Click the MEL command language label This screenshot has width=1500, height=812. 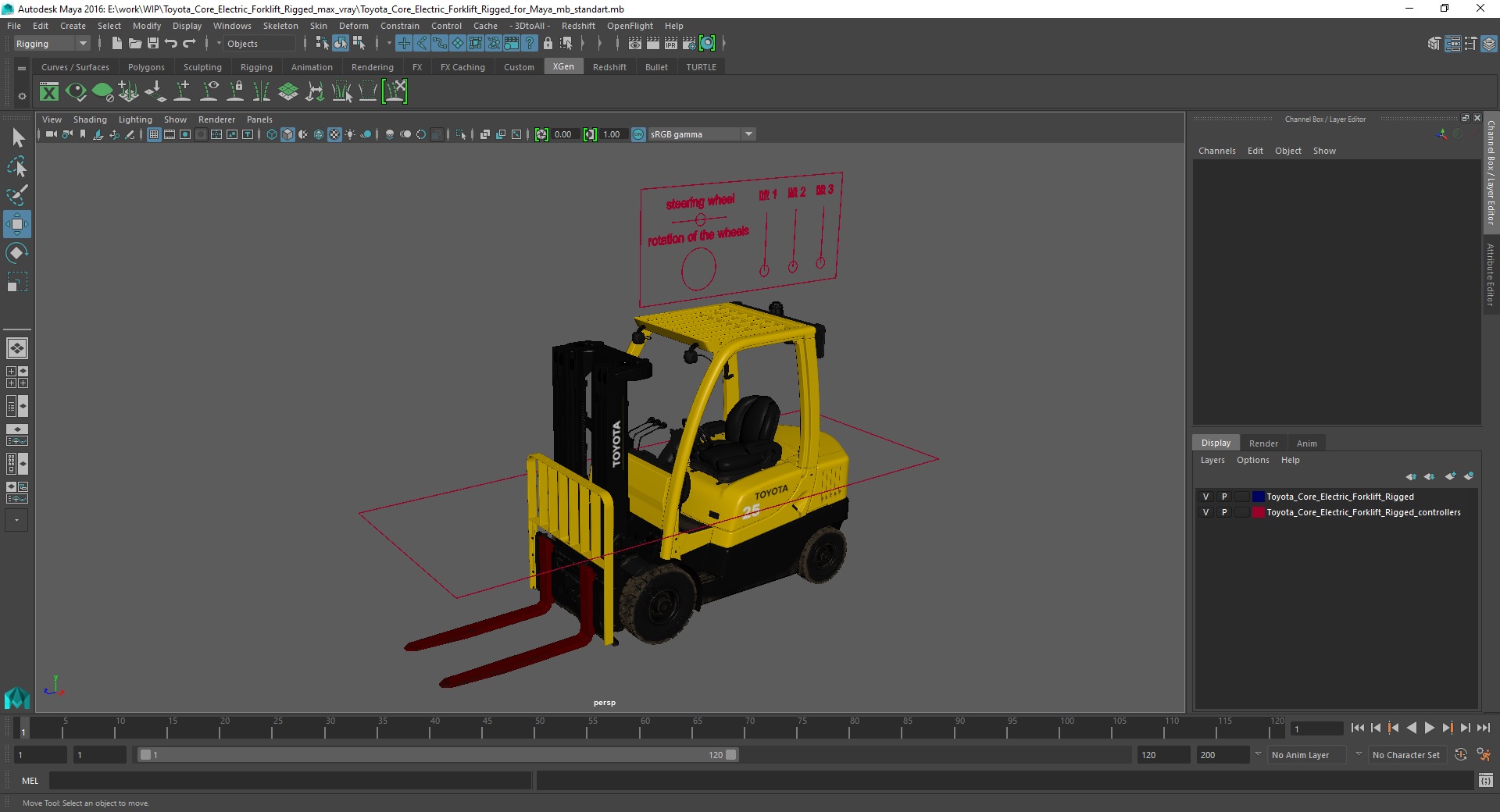tap(30, 780)
